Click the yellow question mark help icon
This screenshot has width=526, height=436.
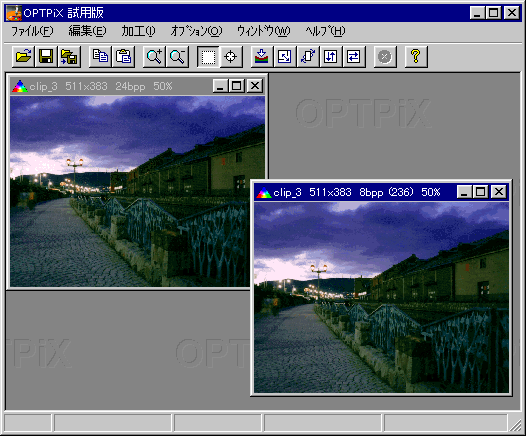[x=416, y=56]
